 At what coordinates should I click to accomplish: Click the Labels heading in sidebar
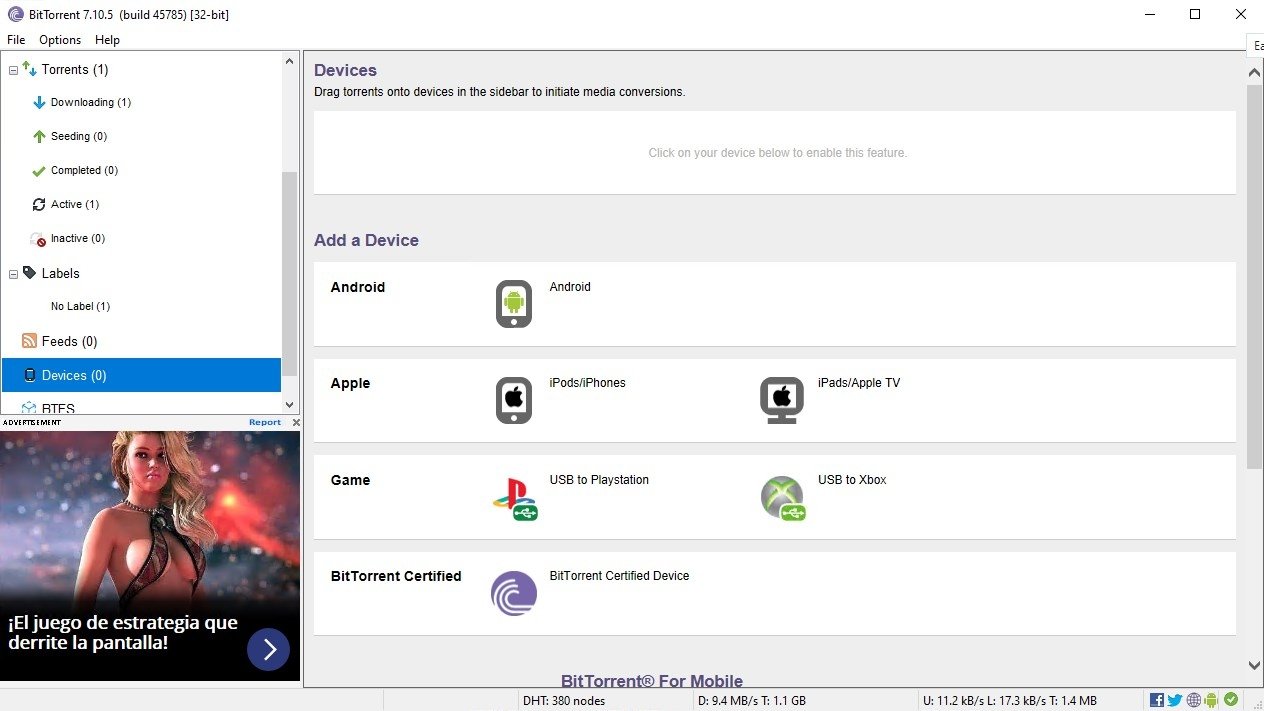tap(60, 273)
